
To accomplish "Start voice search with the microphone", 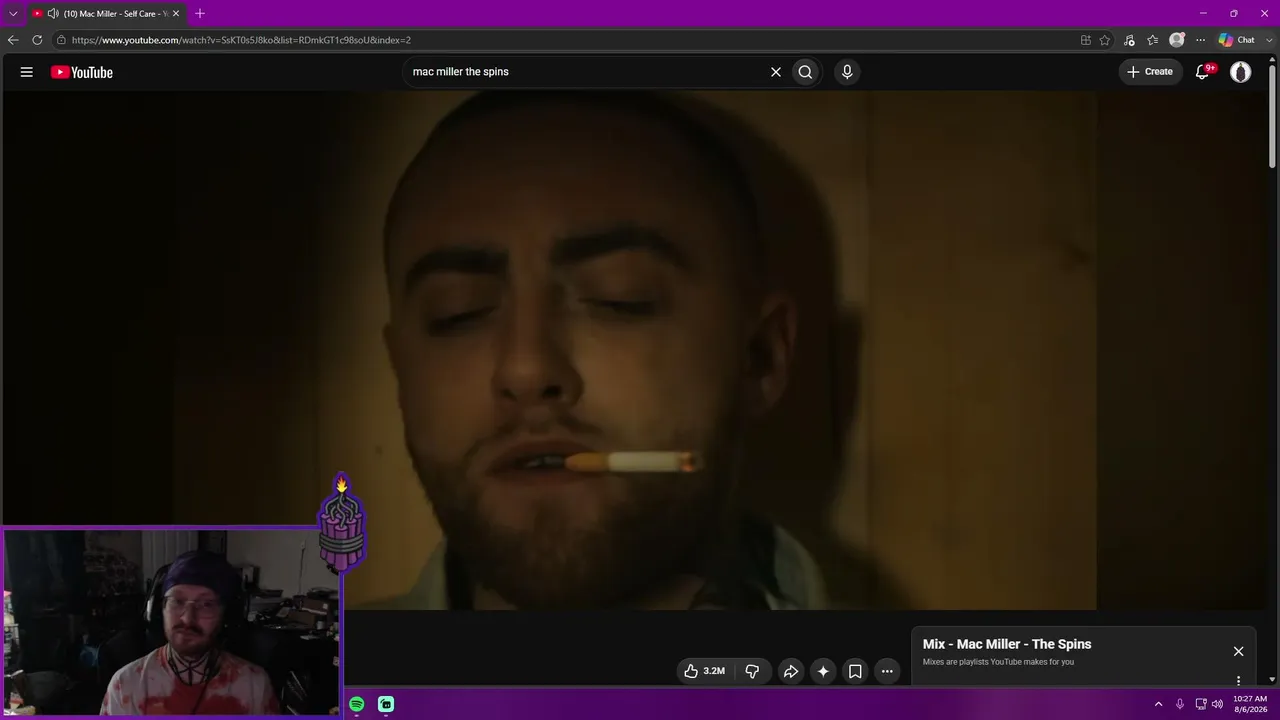I will pyautogui.click(x=847, y=72).
